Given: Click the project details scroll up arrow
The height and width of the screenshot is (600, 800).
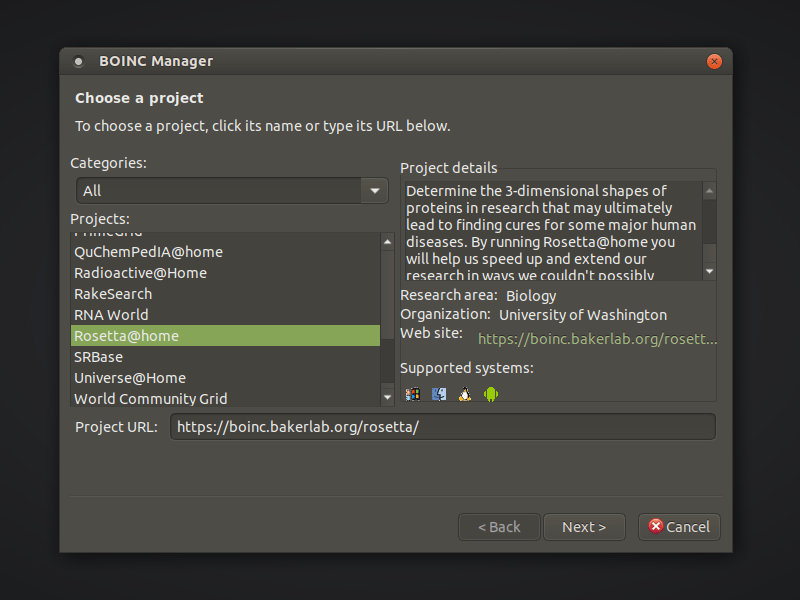Looking at the screenshot, I should click(709, 191).
